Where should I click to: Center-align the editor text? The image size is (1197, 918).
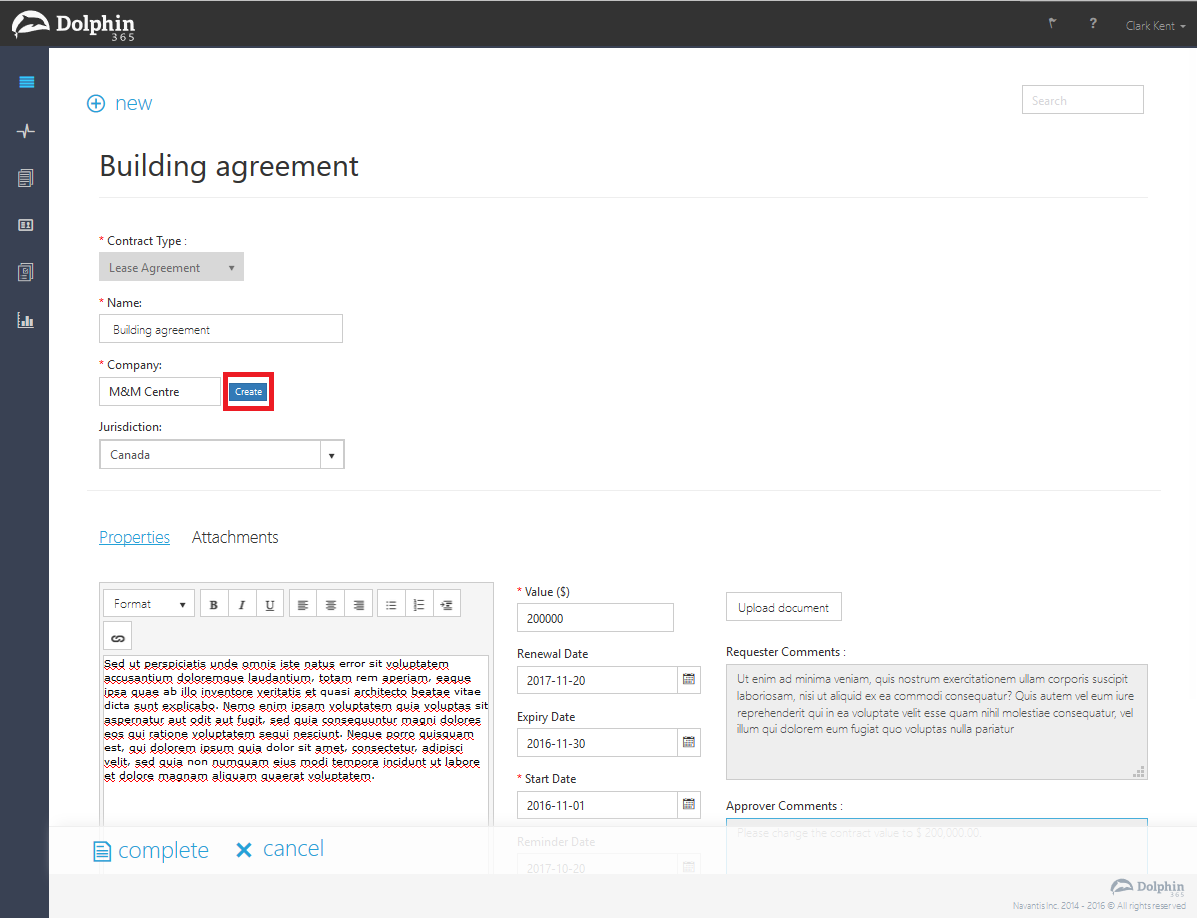[331, 604]
